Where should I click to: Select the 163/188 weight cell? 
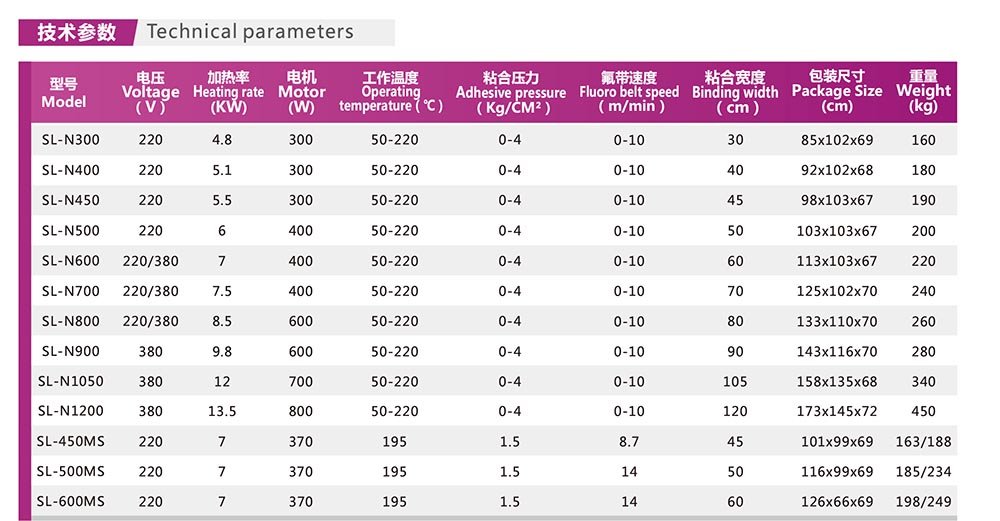924,441
